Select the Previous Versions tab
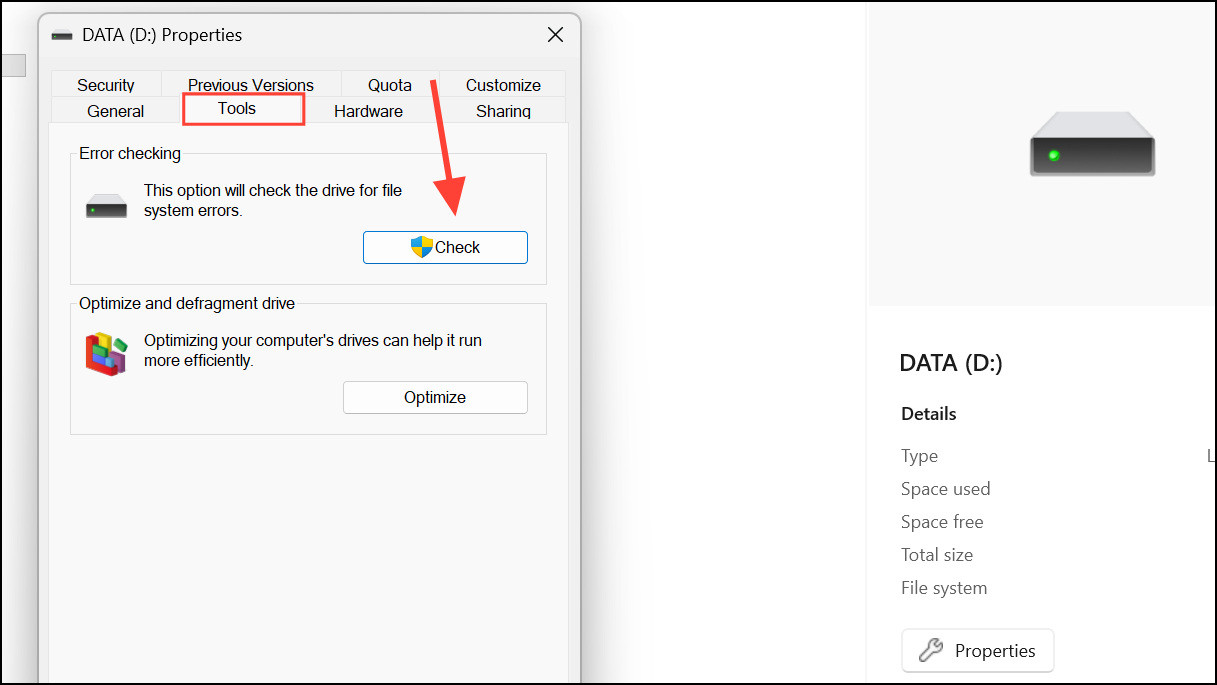The height and width of the screenshot is (685, 1217). [250, 85]
